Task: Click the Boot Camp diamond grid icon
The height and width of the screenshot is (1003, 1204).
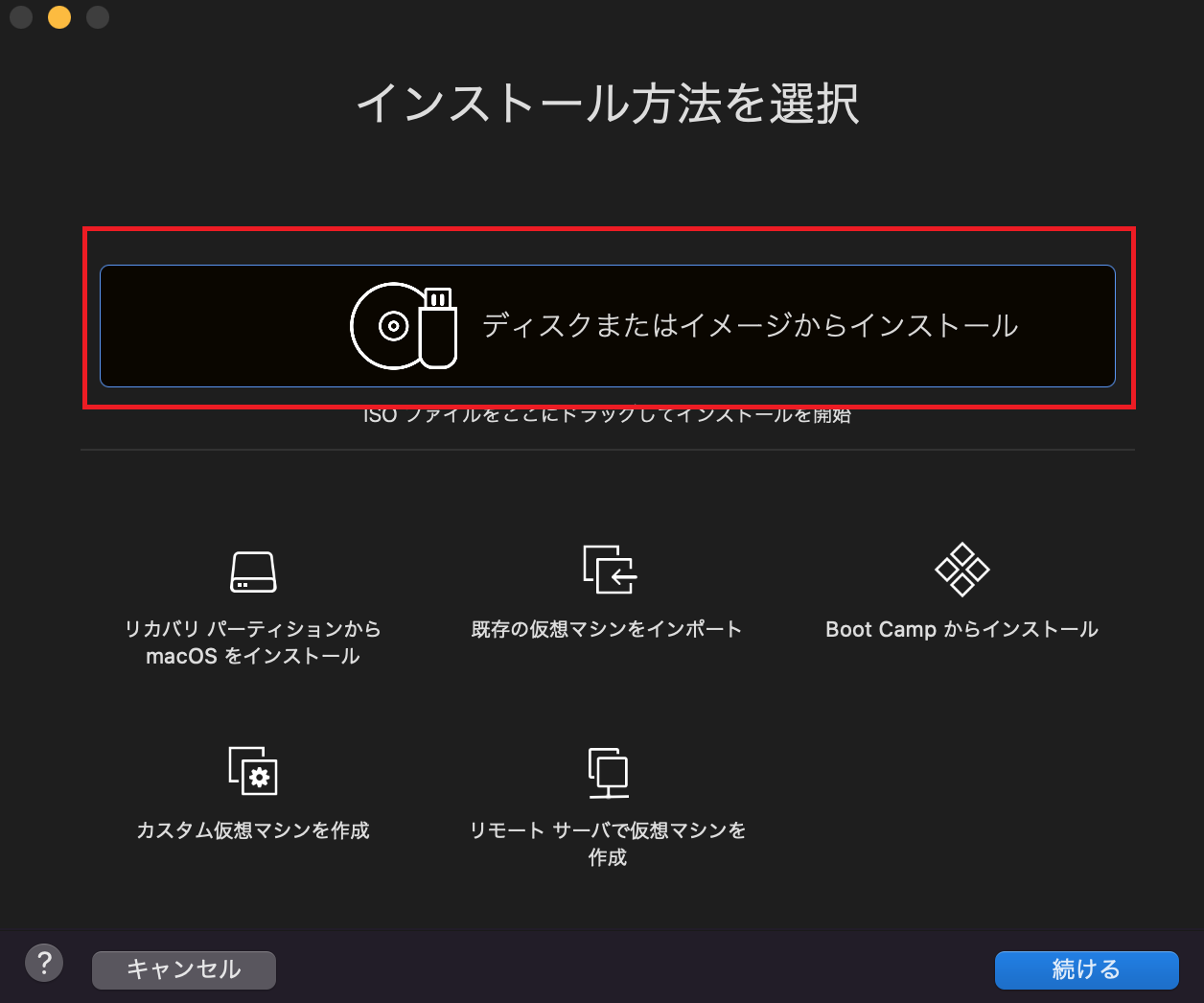Action: pyautogui.click(x=961, y=570)
